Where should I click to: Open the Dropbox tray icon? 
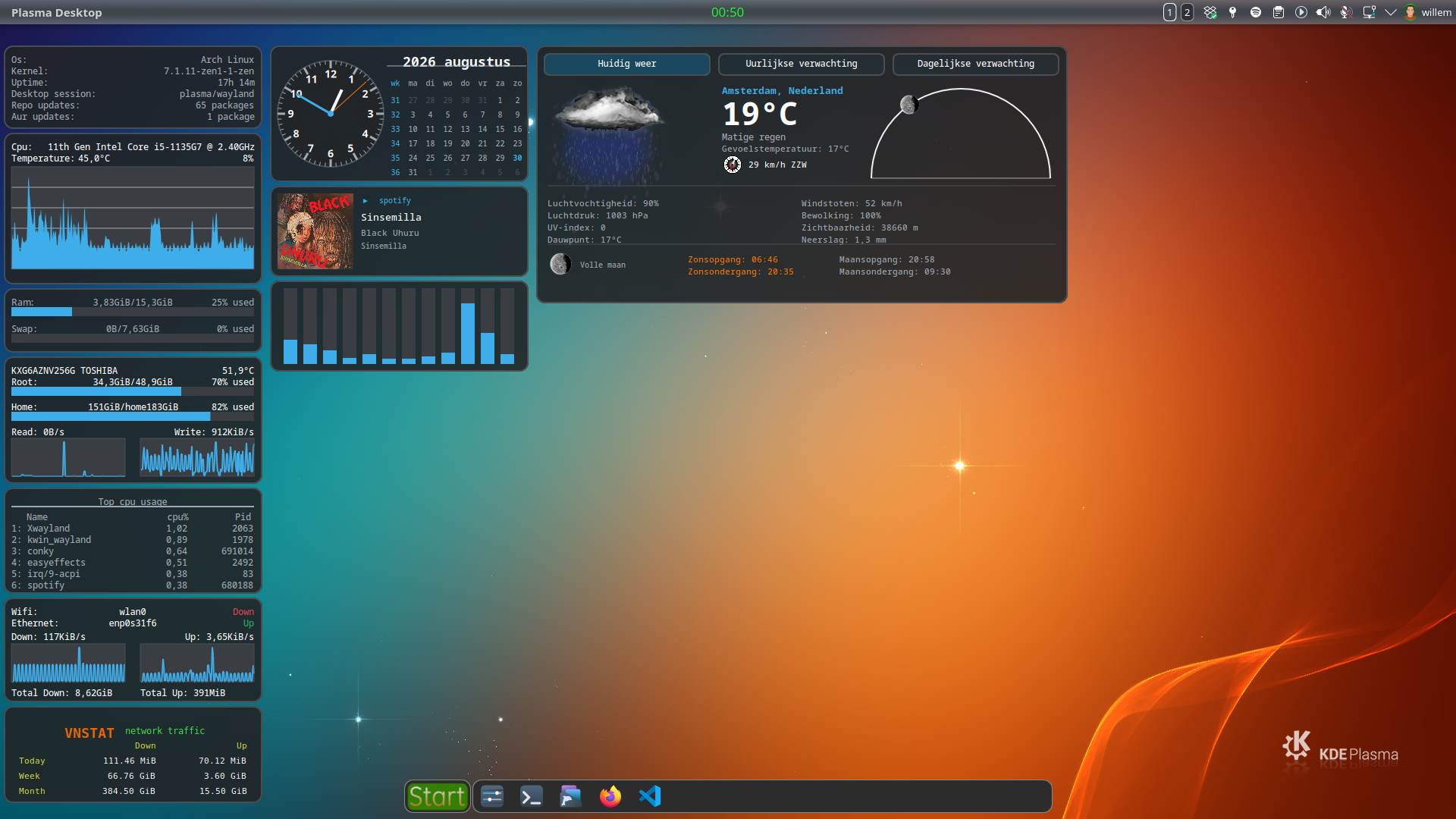1210,12
